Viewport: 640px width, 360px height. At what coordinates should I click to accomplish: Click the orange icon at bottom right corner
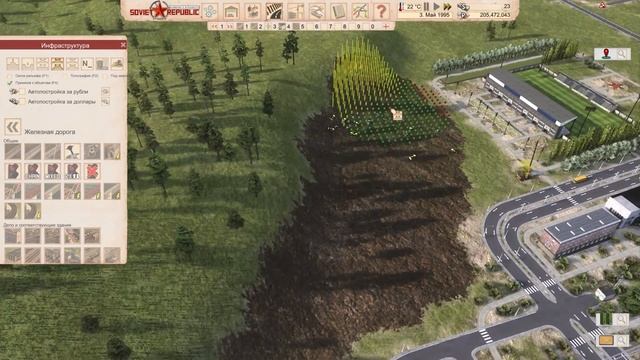(606, 340)
